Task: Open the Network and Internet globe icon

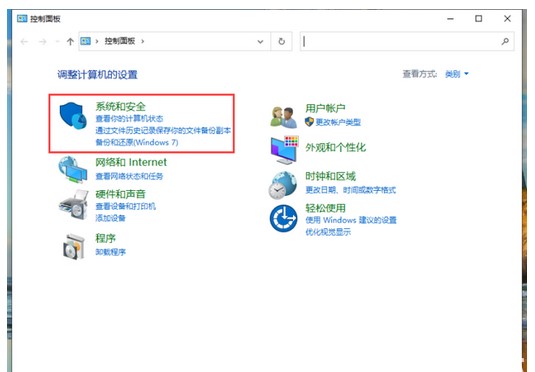Action: [72, 170]
